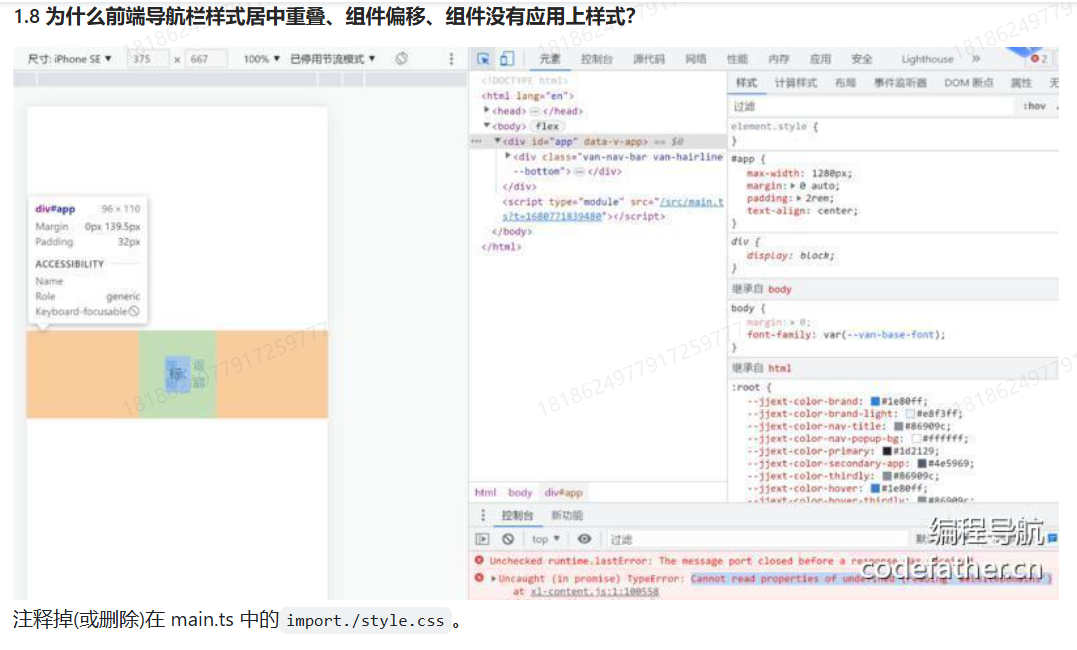Open the 内存 tab
This screenshot has height=650, width=1077.
[x=778, y=59]
